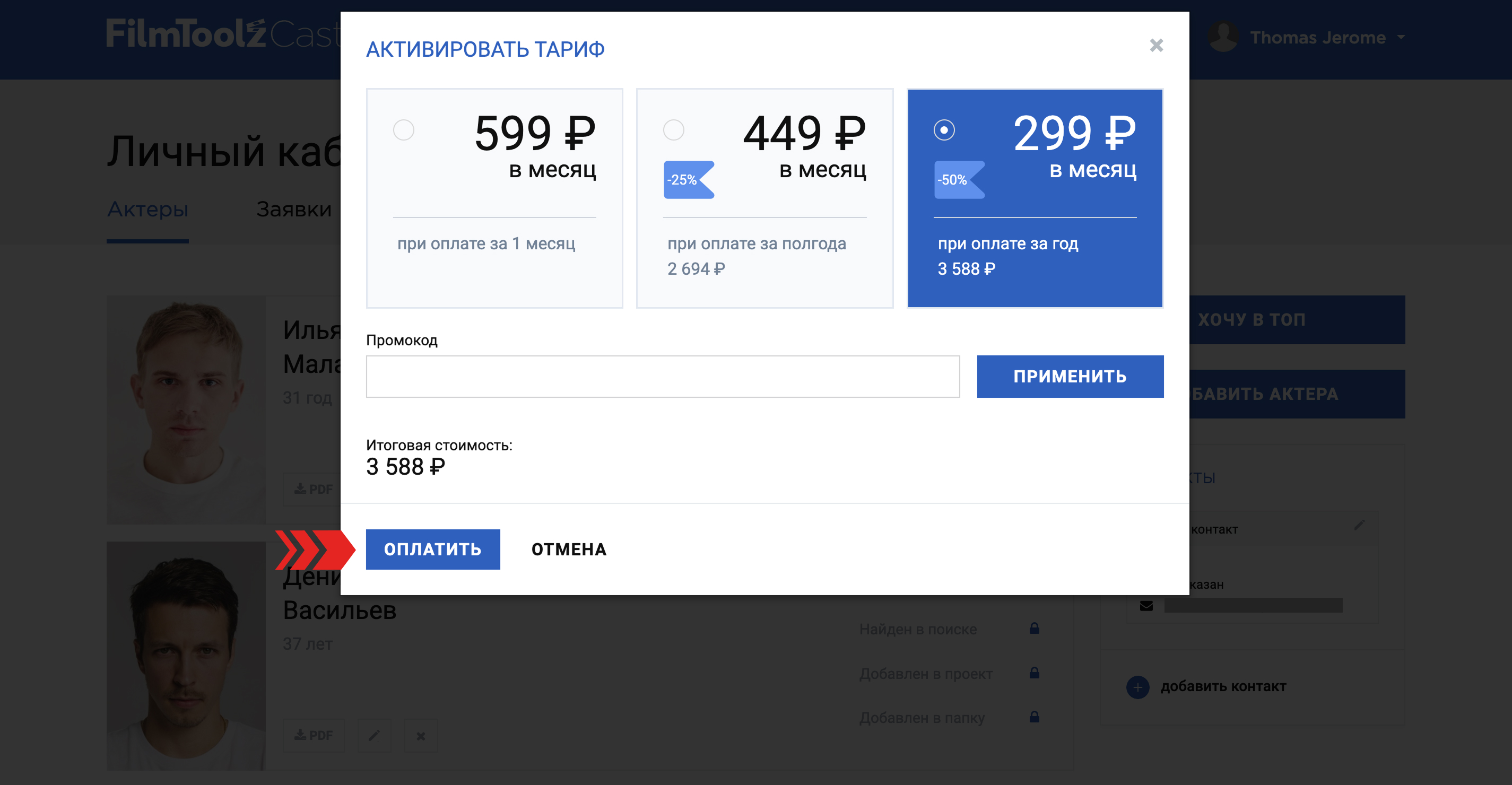The width and height of the screenshot is (1512, 785).
Task: Download PDF for Васильев actor card
Action: tap(314, 735)
